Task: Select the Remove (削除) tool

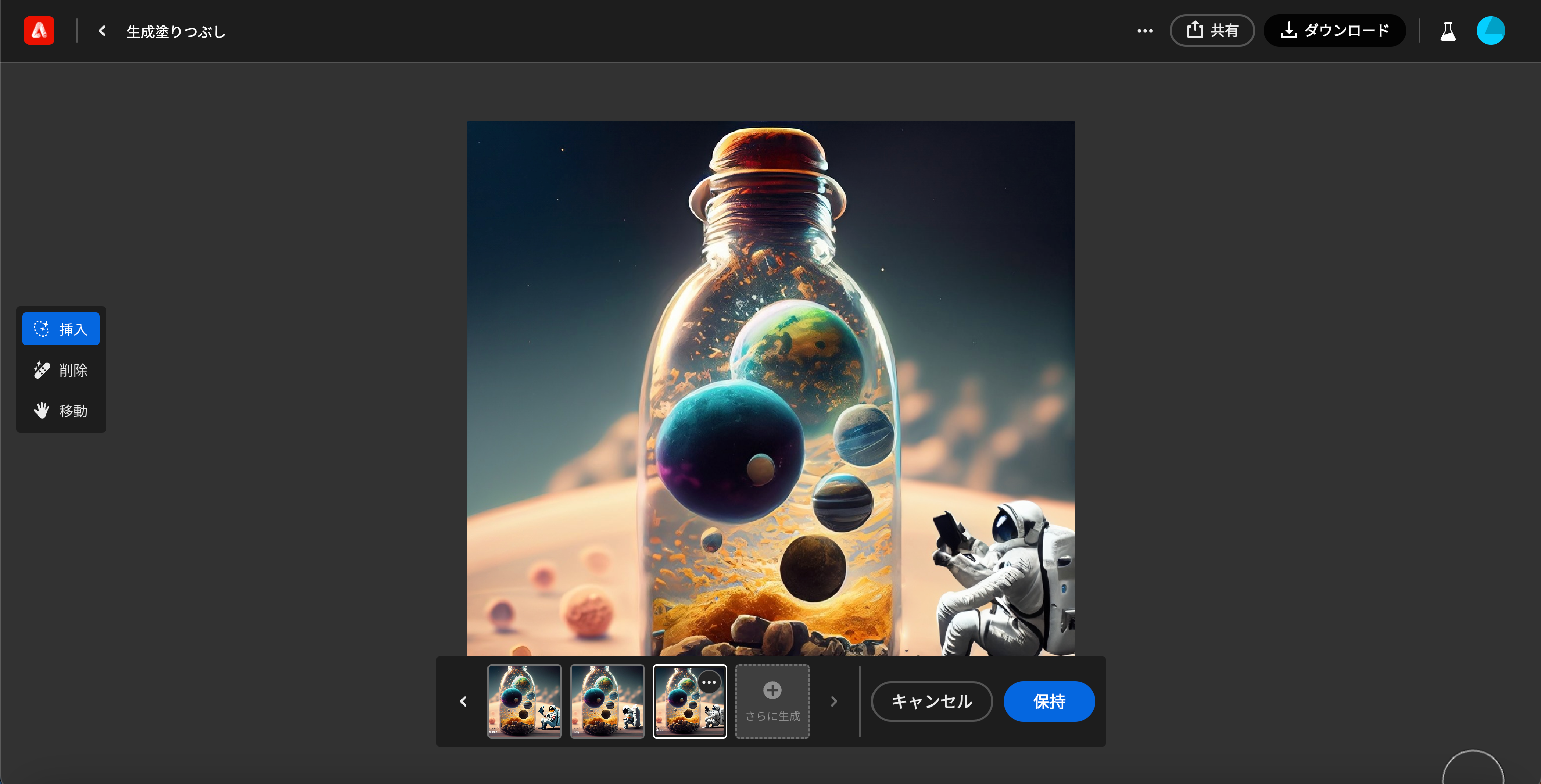Action: click(61, 370)
